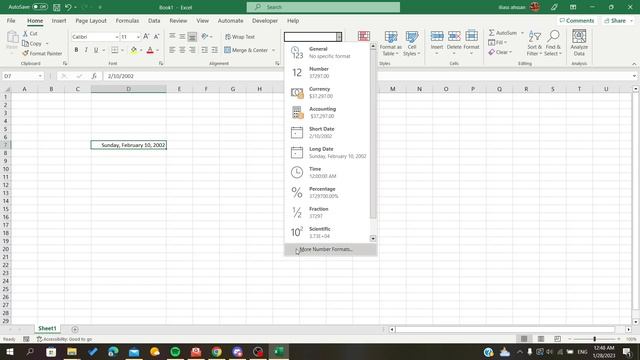Click the formula bar showing 2/10/2002
640x360 pixels.
tap(367, 76)
